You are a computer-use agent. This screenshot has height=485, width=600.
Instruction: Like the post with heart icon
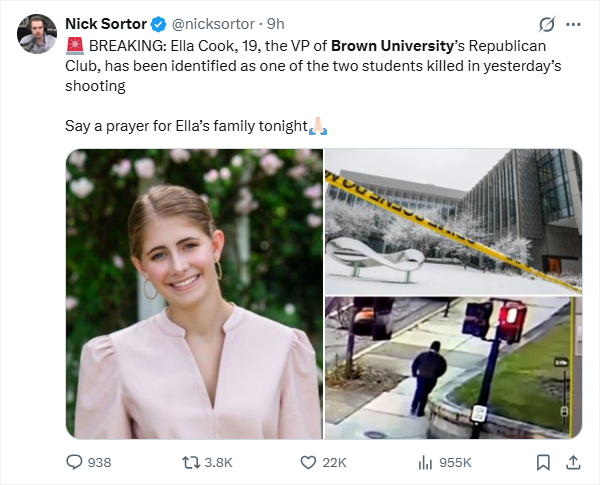[x=309, y=462]
